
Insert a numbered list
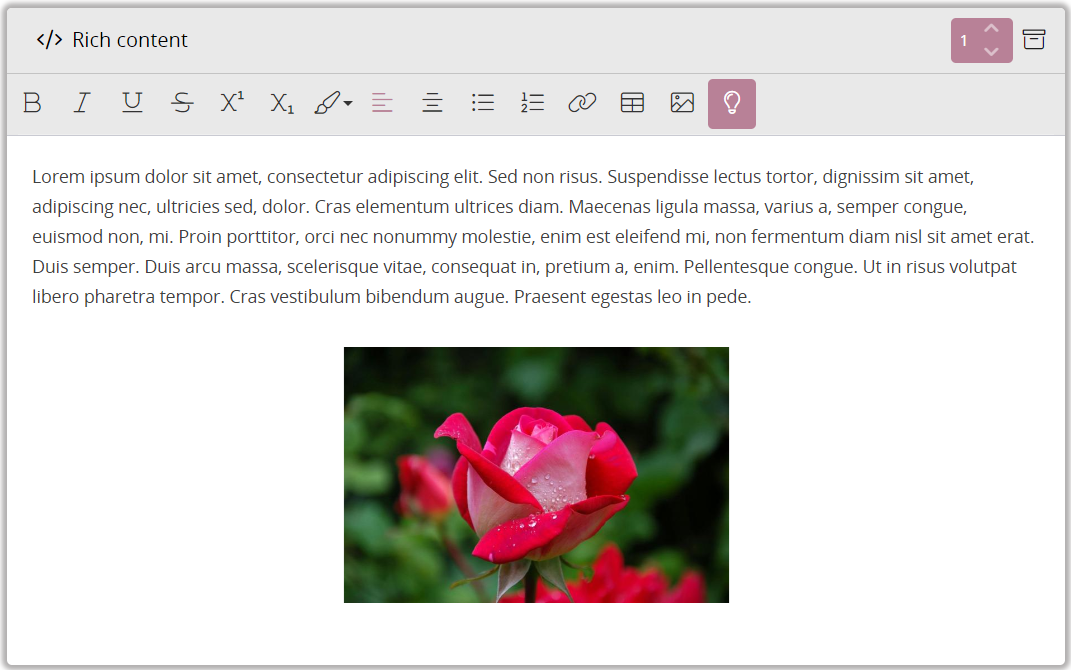532,103
